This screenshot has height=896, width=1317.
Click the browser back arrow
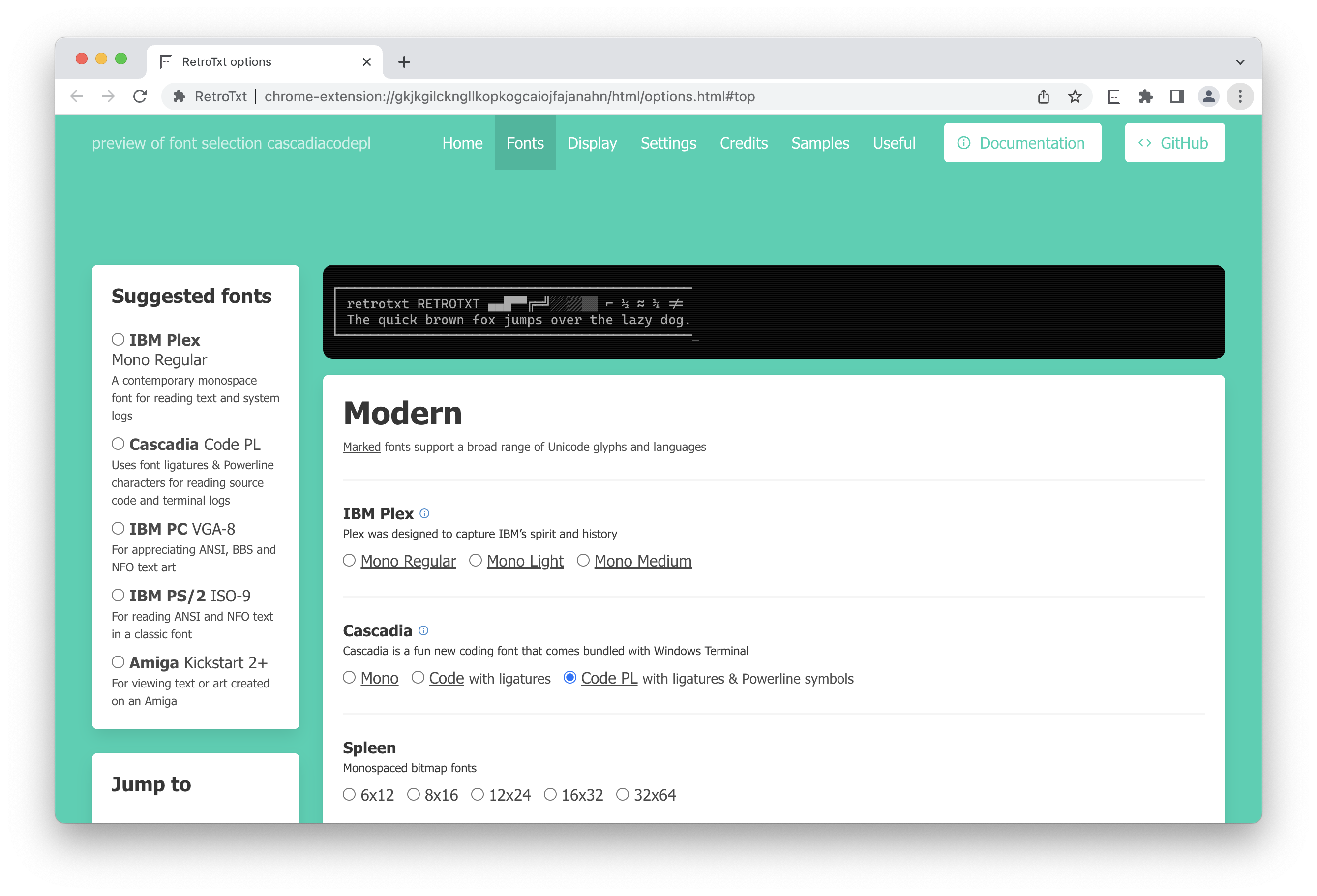[77, 96]
